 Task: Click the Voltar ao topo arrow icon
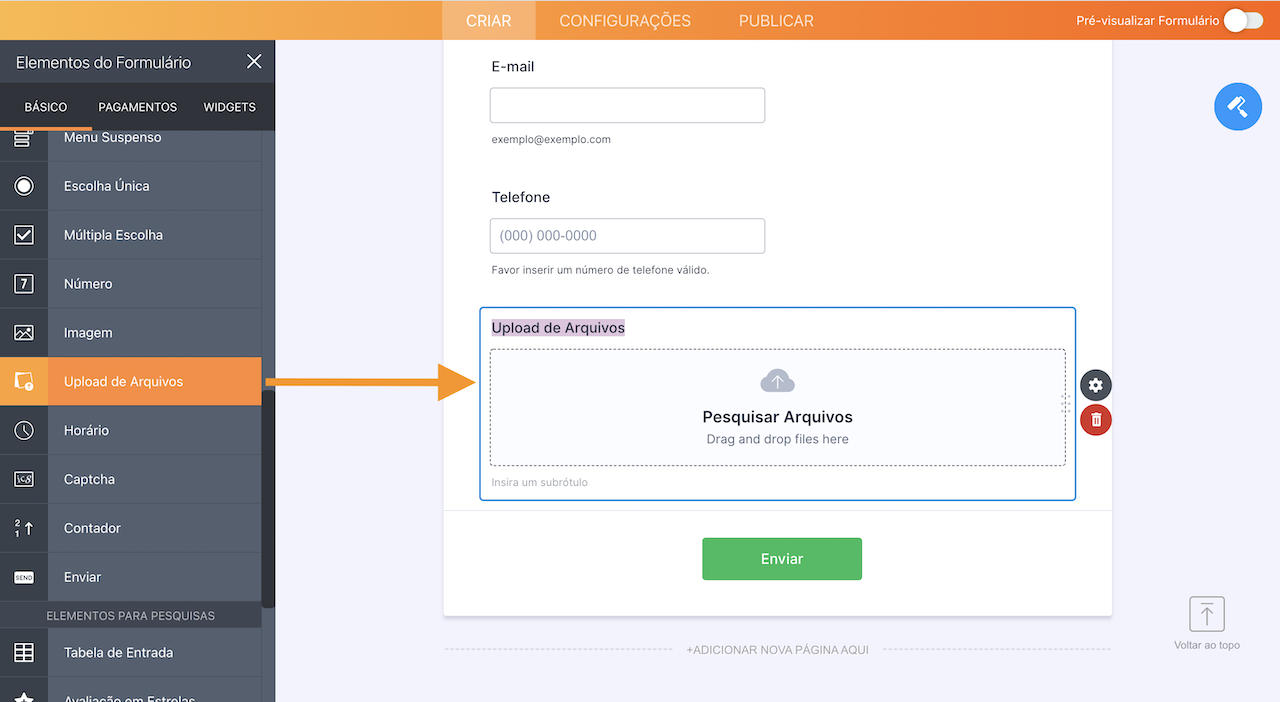[1207, 614]
